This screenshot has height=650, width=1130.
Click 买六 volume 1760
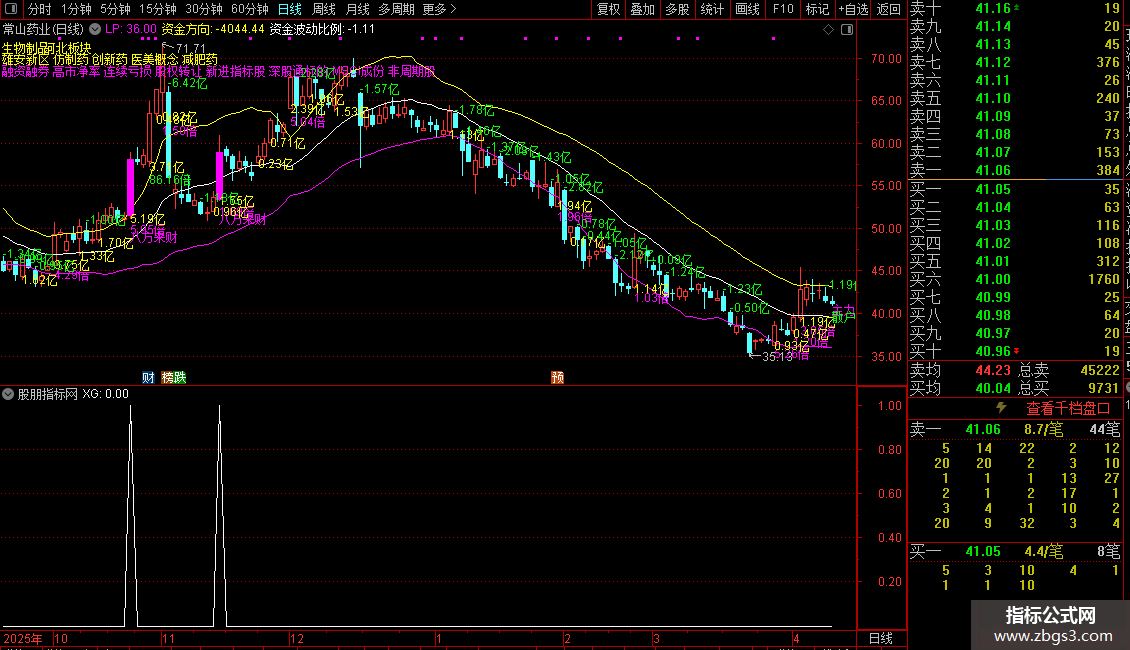click(1104, 279)
